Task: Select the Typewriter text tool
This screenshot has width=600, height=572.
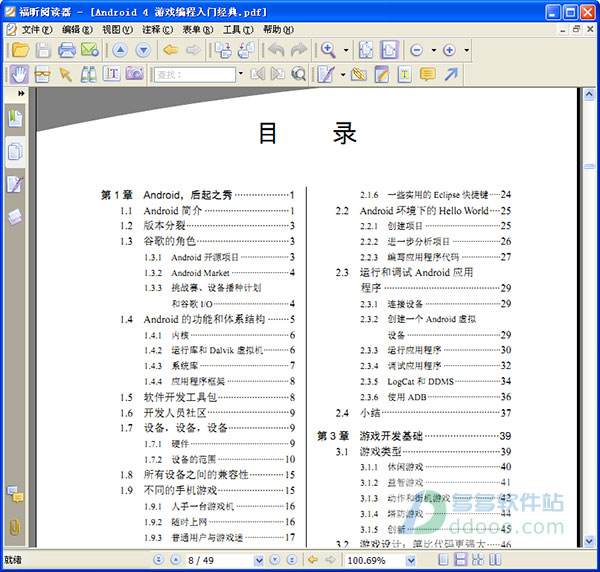Action: click(404, 74)
